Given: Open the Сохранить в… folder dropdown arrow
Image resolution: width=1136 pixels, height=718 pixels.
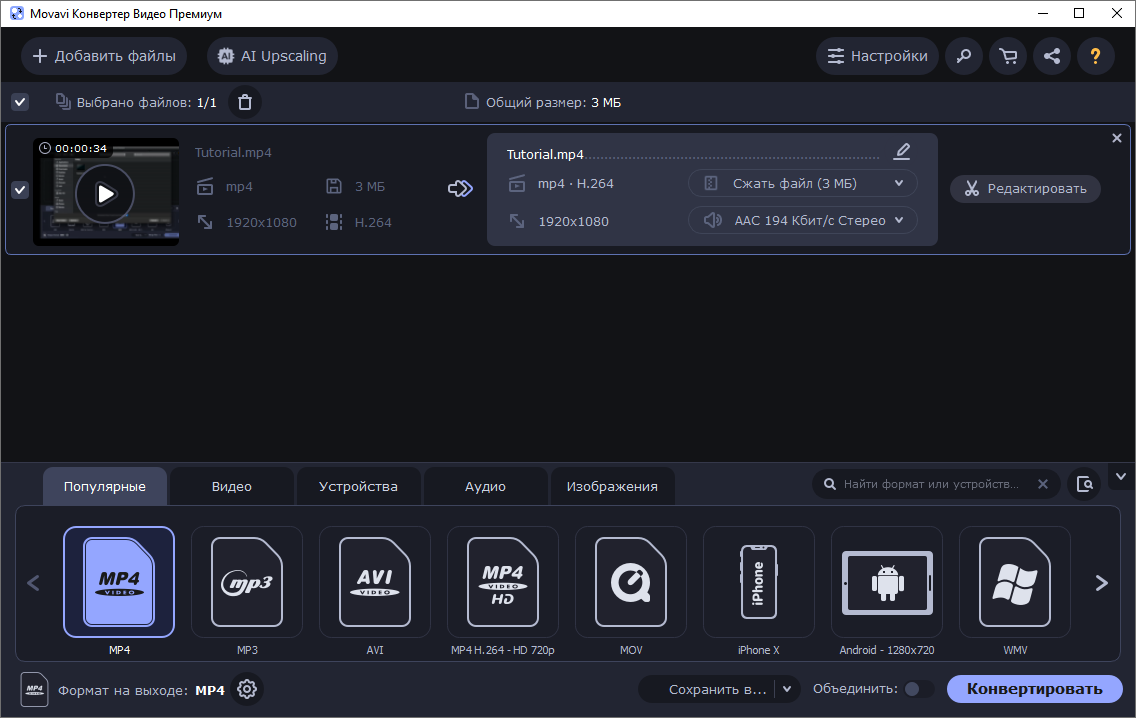Looking at the screenshot, I should pos(788,689).
